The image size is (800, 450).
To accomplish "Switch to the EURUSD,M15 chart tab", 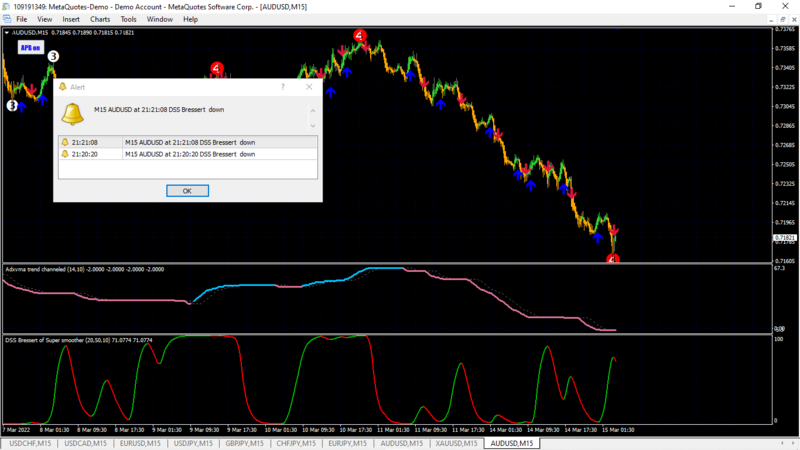I will tap(140, 443).
